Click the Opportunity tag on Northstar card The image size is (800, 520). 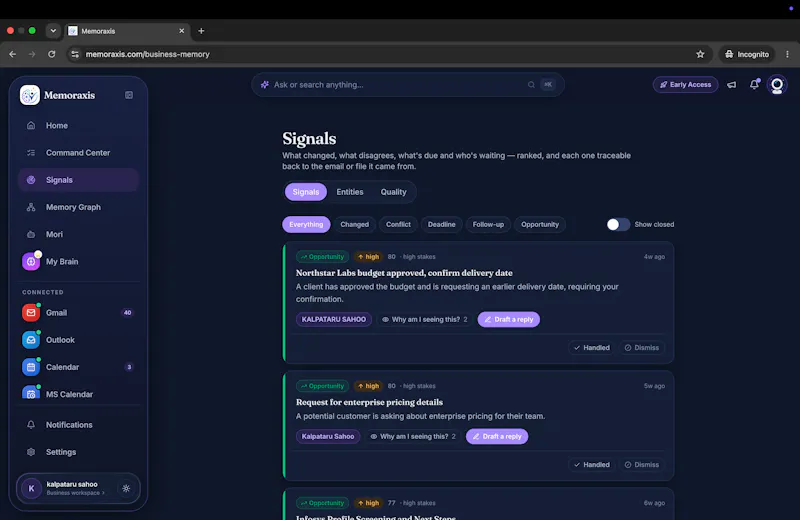[322, 257]
